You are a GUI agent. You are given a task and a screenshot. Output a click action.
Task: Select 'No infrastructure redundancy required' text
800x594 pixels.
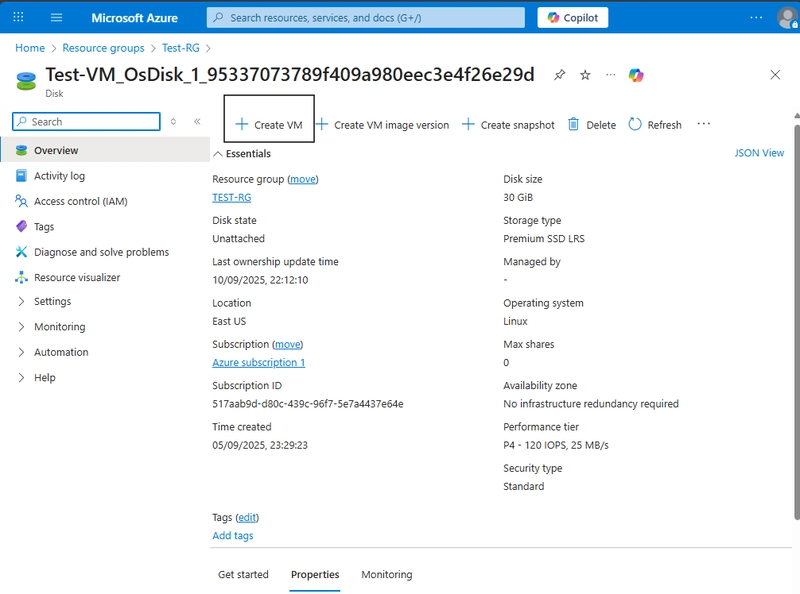pos(591,404)
